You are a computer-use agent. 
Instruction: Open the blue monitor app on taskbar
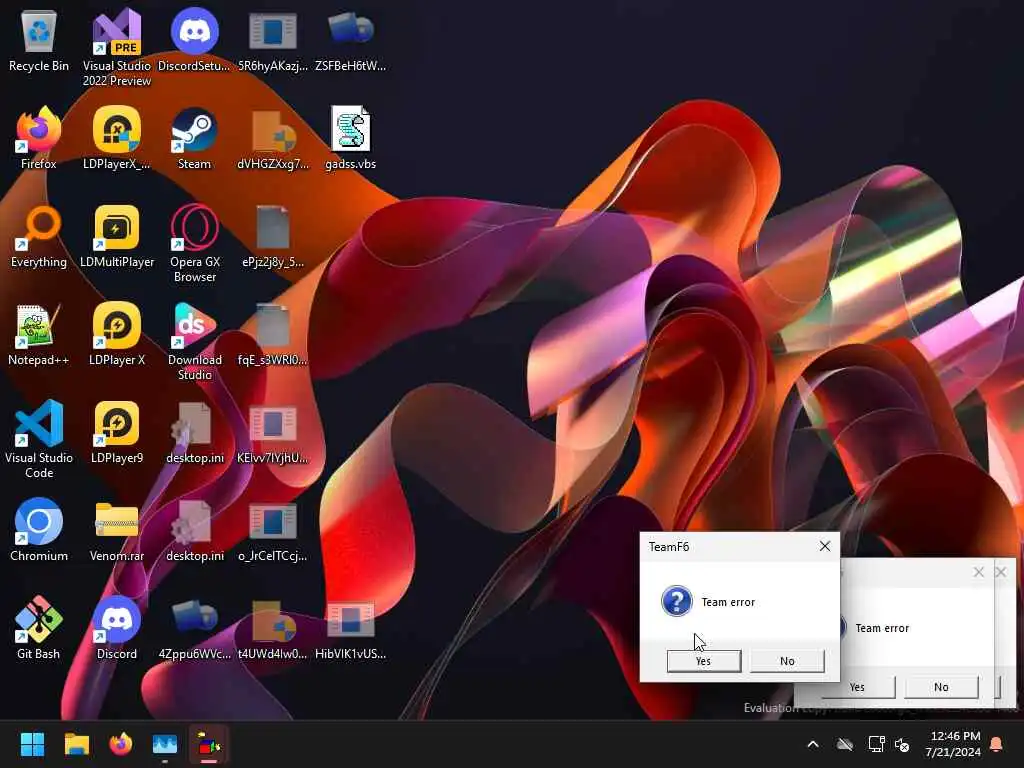click(x=165, y=744)
